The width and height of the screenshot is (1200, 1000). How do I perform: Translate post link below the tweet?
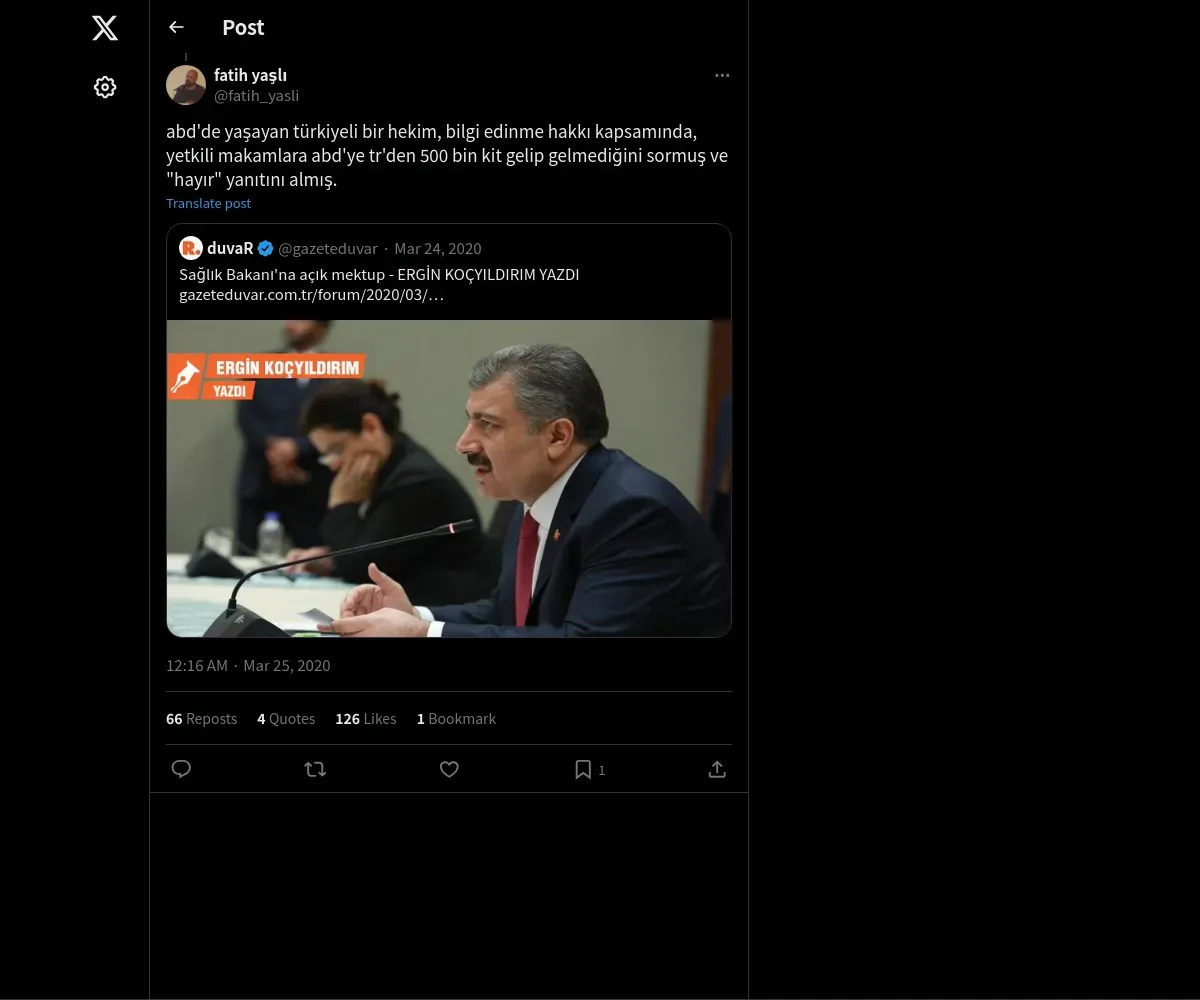pos(208,203)
